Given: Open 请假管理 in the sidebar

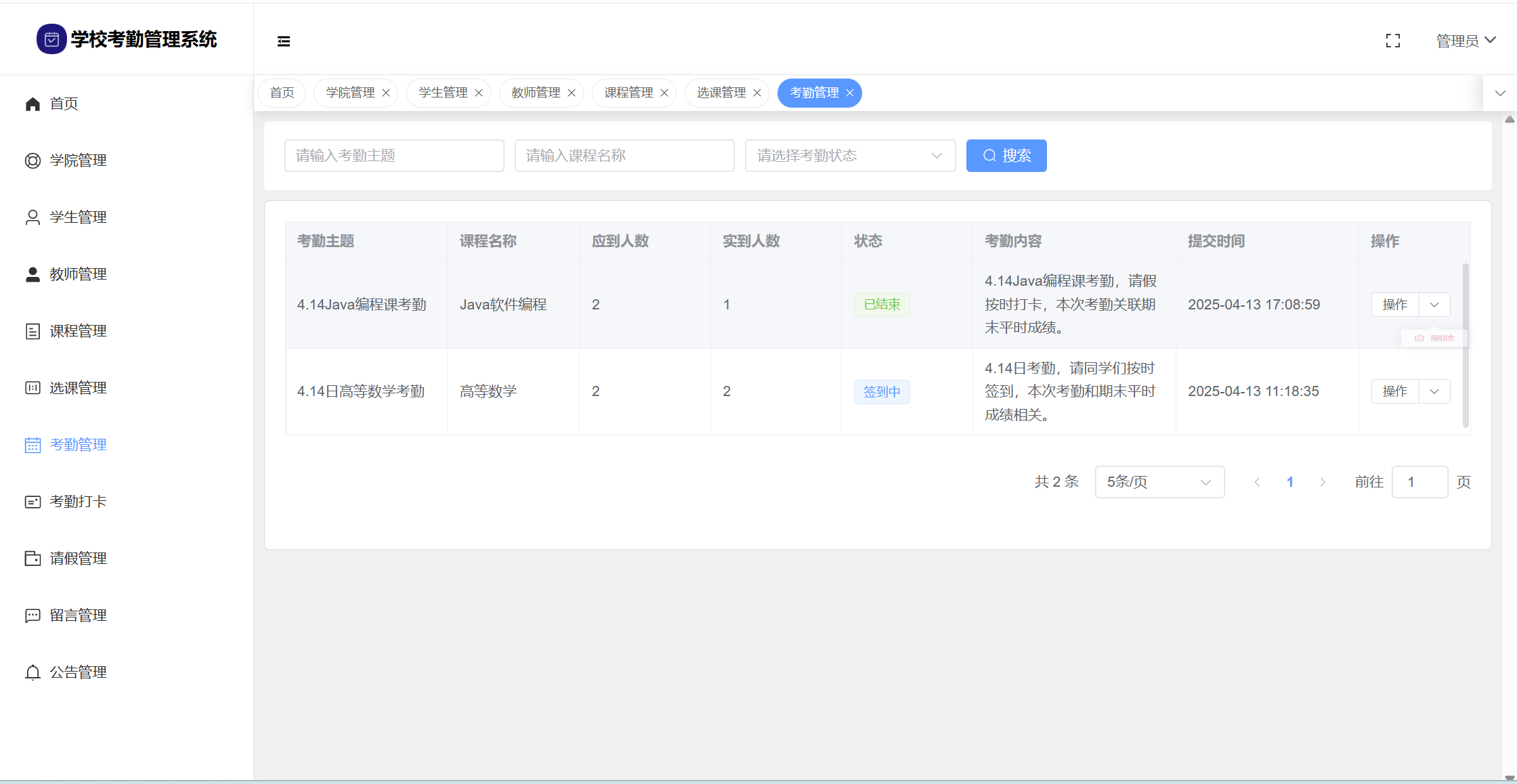Looking at the screenshot, I should (x=78, y=559).
